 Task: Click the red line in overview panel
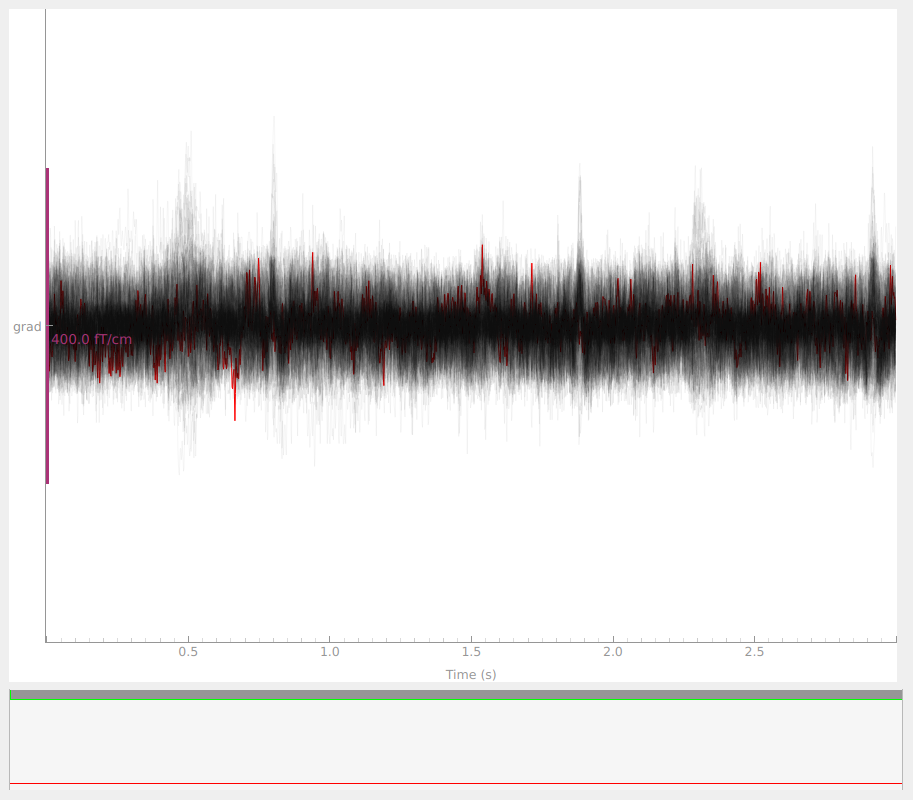456,784
